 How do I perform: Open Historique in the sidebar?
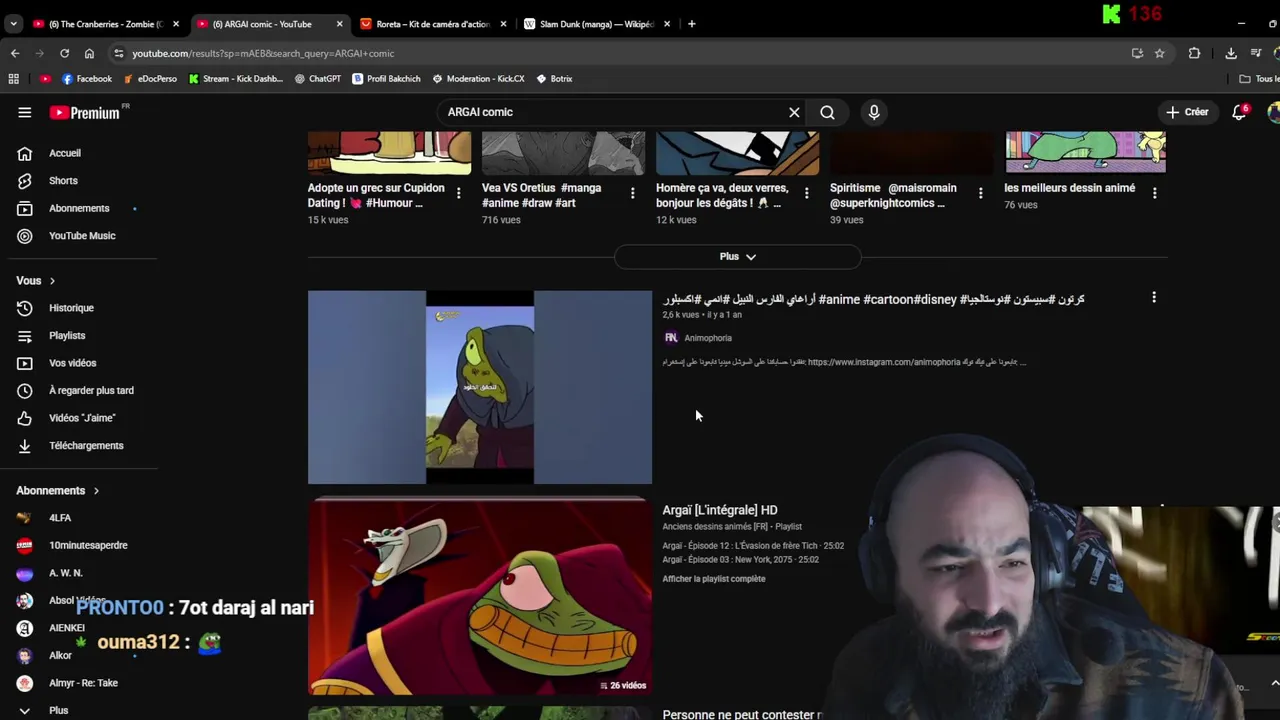[71, 308]
